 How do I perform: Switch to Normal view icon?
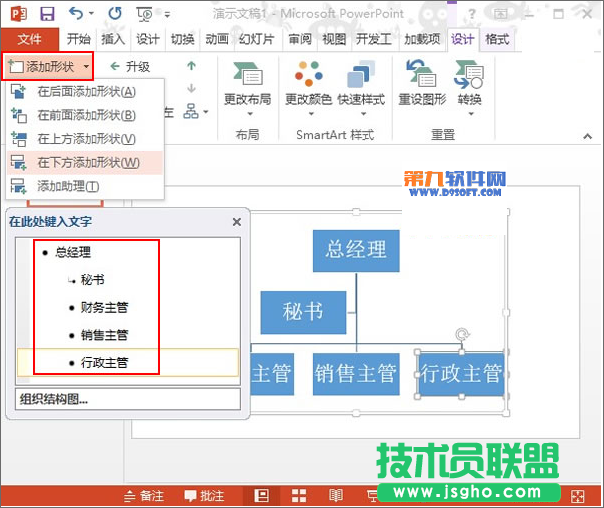[x=262, y=496]
